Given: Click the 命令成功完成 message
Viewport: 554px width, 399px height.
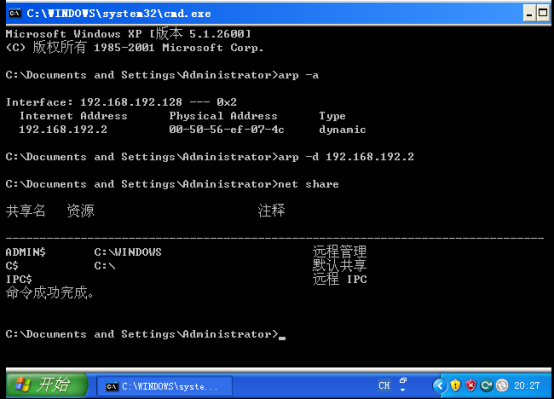Looking at the screenshot, I should pos(50,293).
